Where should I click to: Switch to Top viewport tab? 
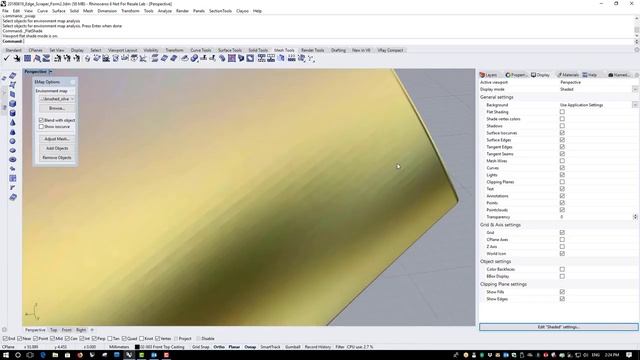(x=53, y=330)
